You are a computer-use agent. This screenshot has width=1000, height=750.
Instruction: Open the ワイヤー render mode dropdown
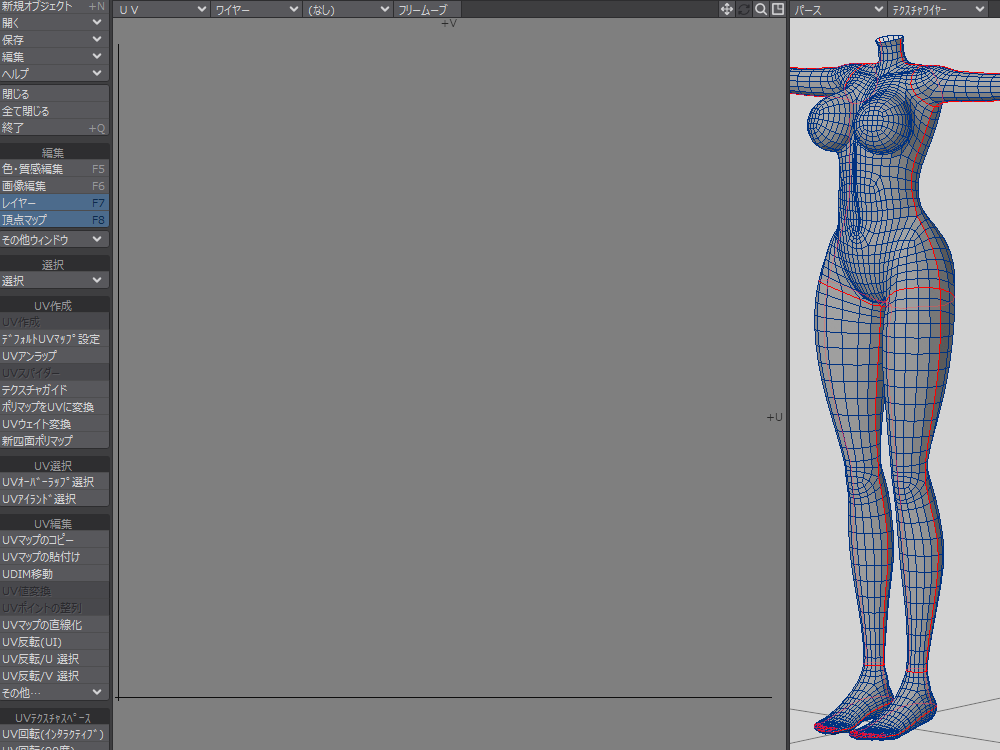(x=256, y=9)
